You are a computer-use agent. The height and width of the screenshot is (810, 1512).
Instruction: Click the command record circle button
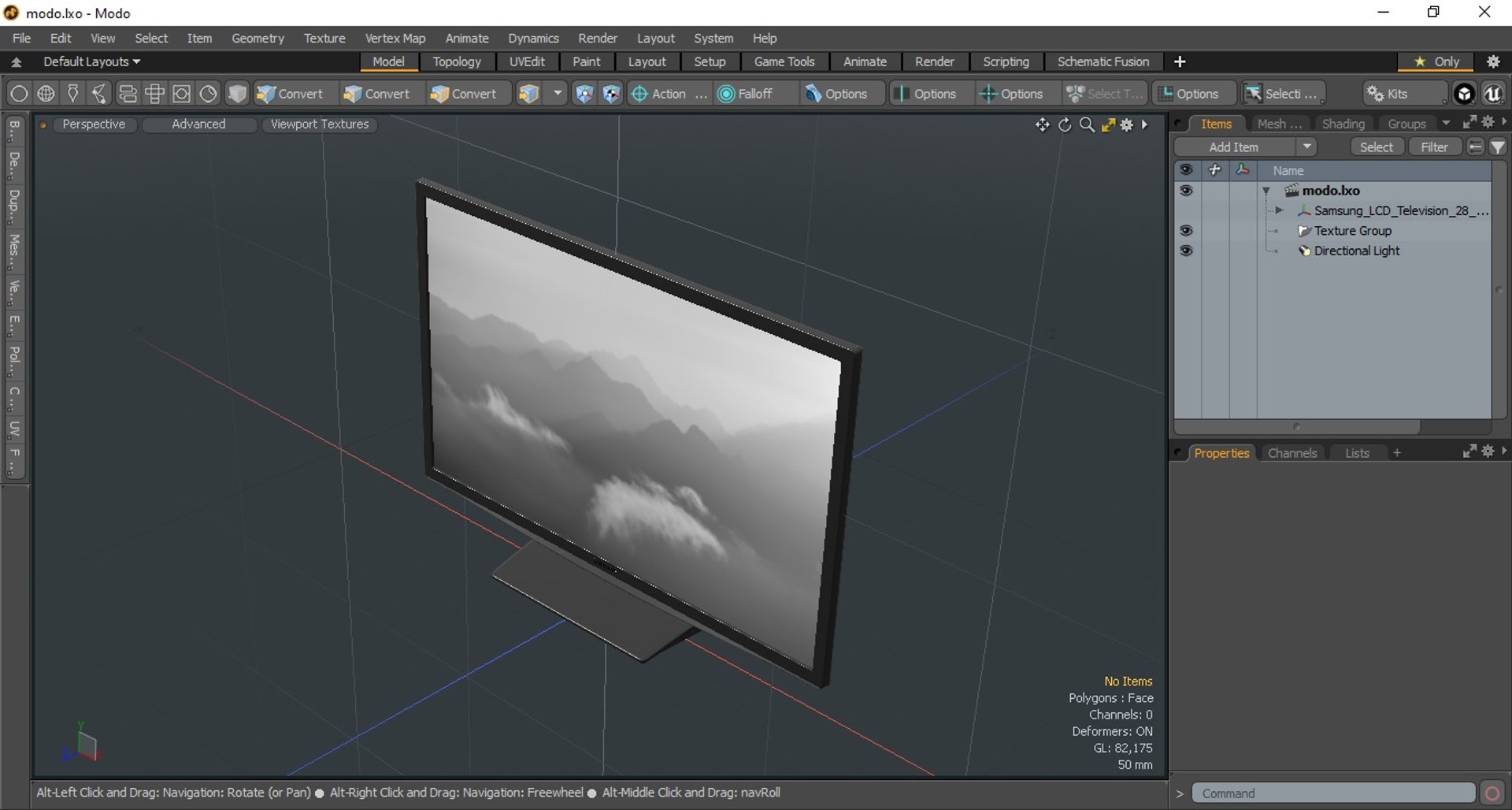click(x=1492, y=793)
